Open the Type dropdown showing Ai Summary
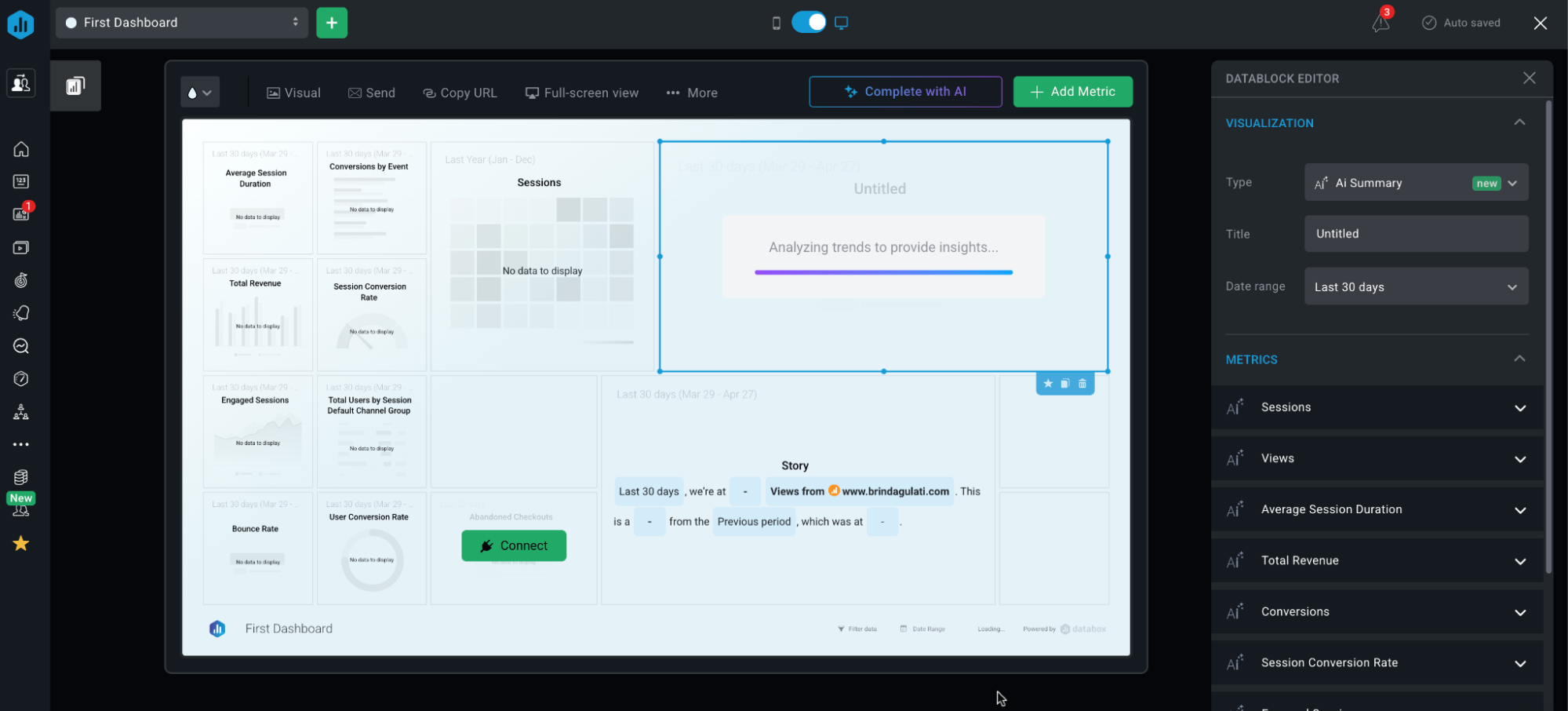1568x711 pixels. 1416,183
